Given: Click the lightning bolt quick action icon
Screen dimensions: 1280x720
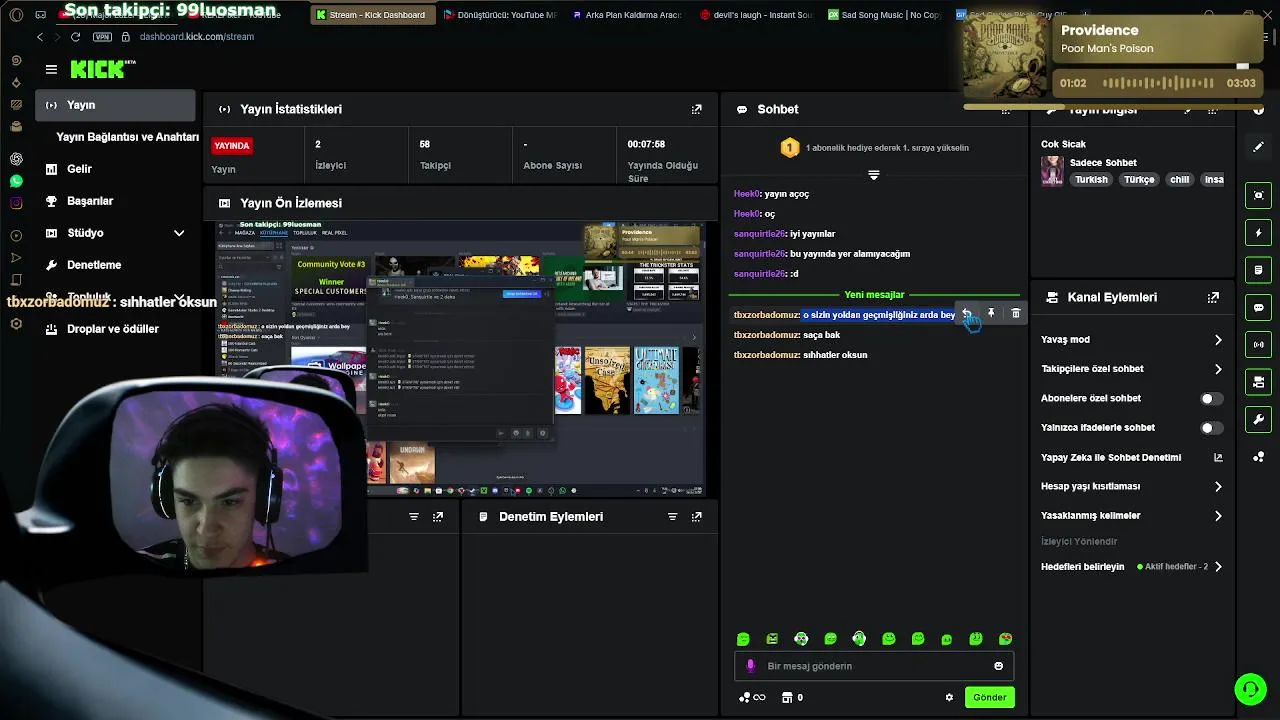Looking at the screenshot, I should point(1258,233).
